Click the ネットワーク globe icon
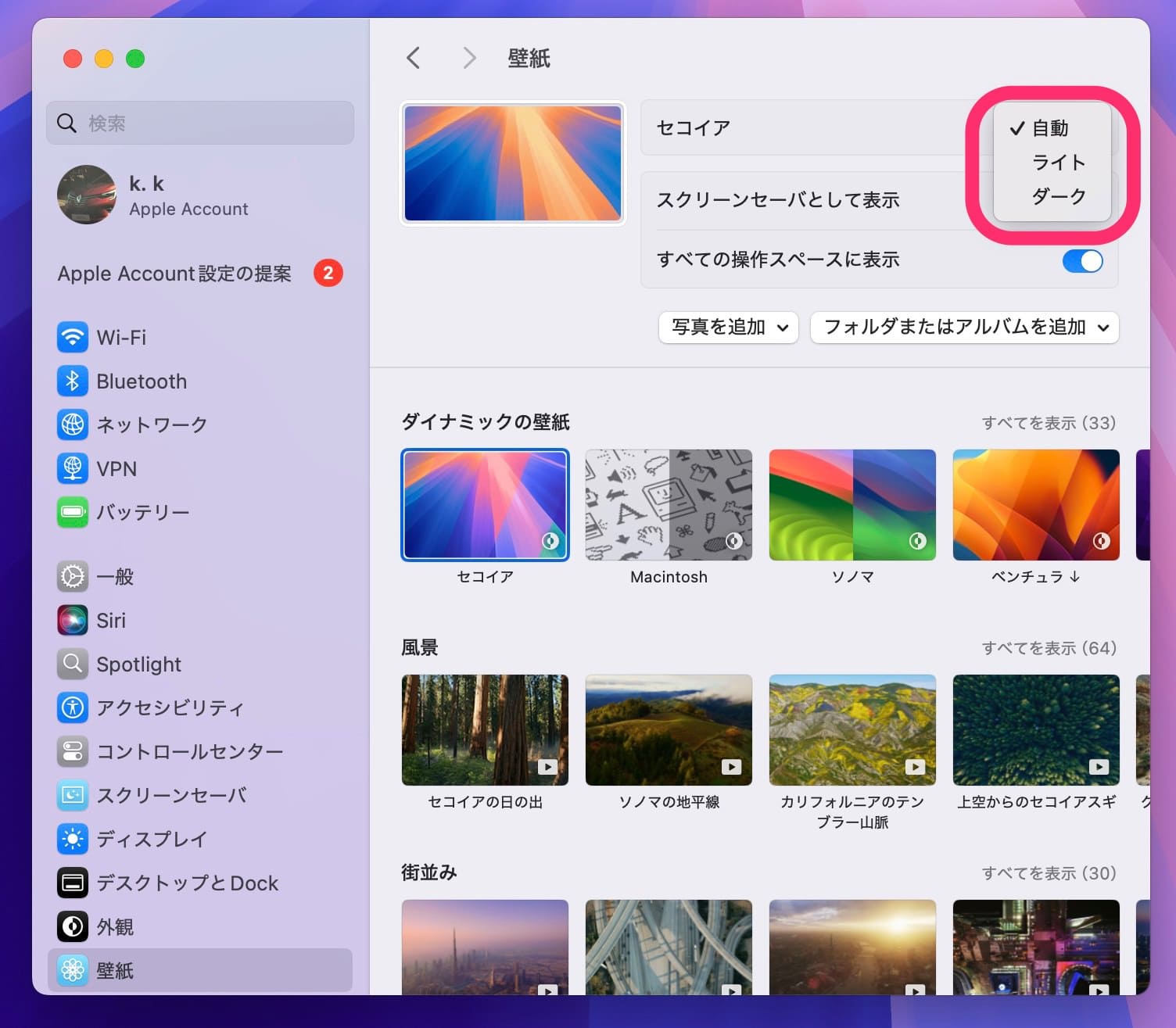 (73, 424)
